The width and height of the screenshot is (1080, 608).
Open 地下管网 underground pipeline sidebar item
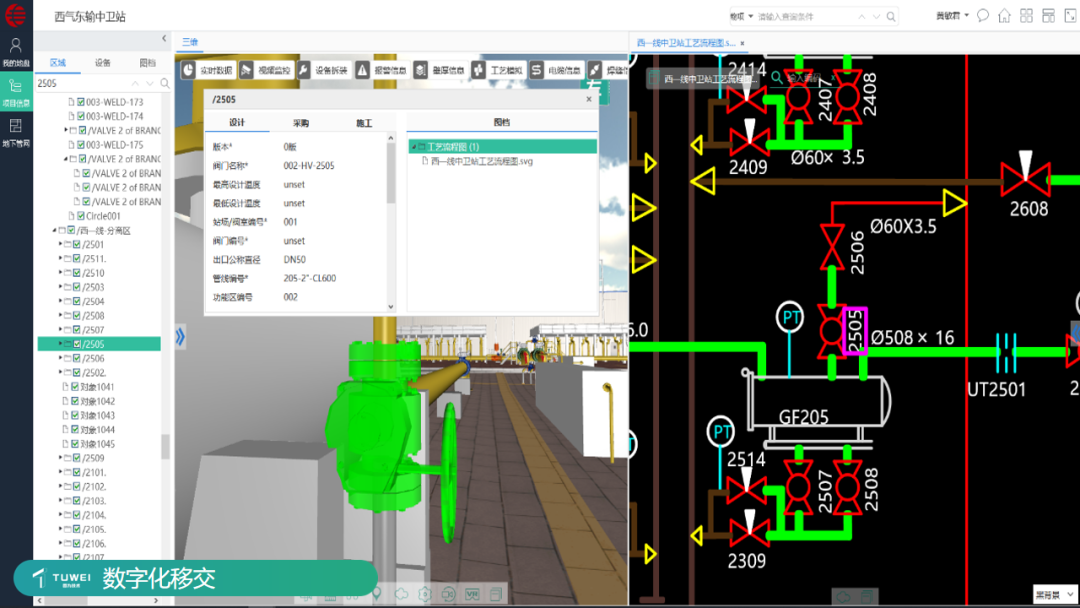pyautogui.click(x=16, y=132)
